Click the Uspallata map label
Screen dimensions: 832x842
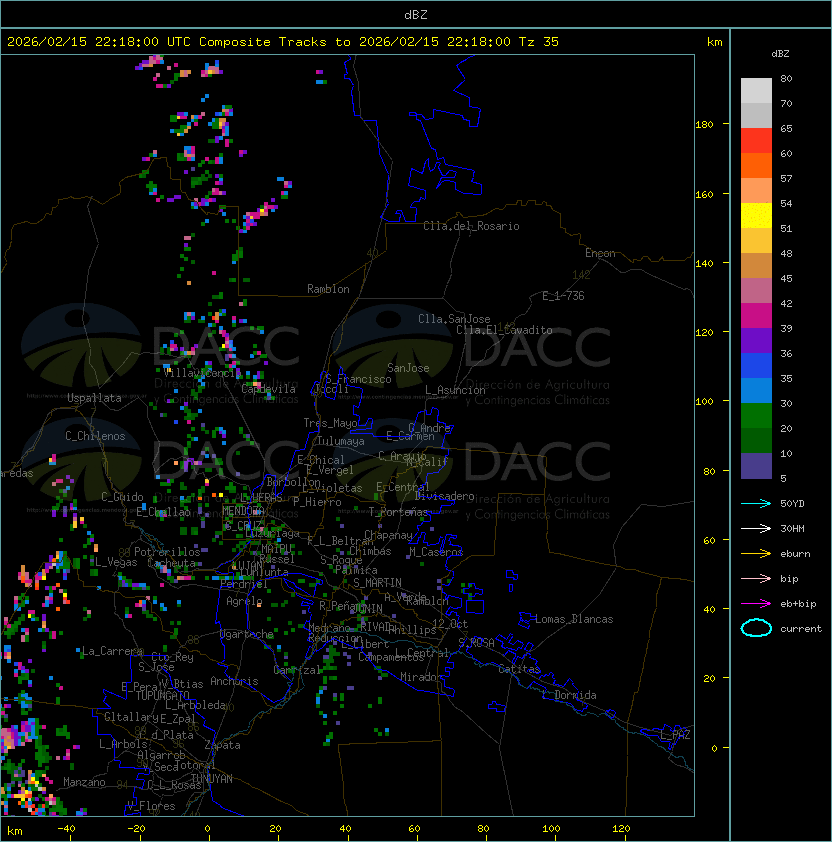tap(94, 398)
